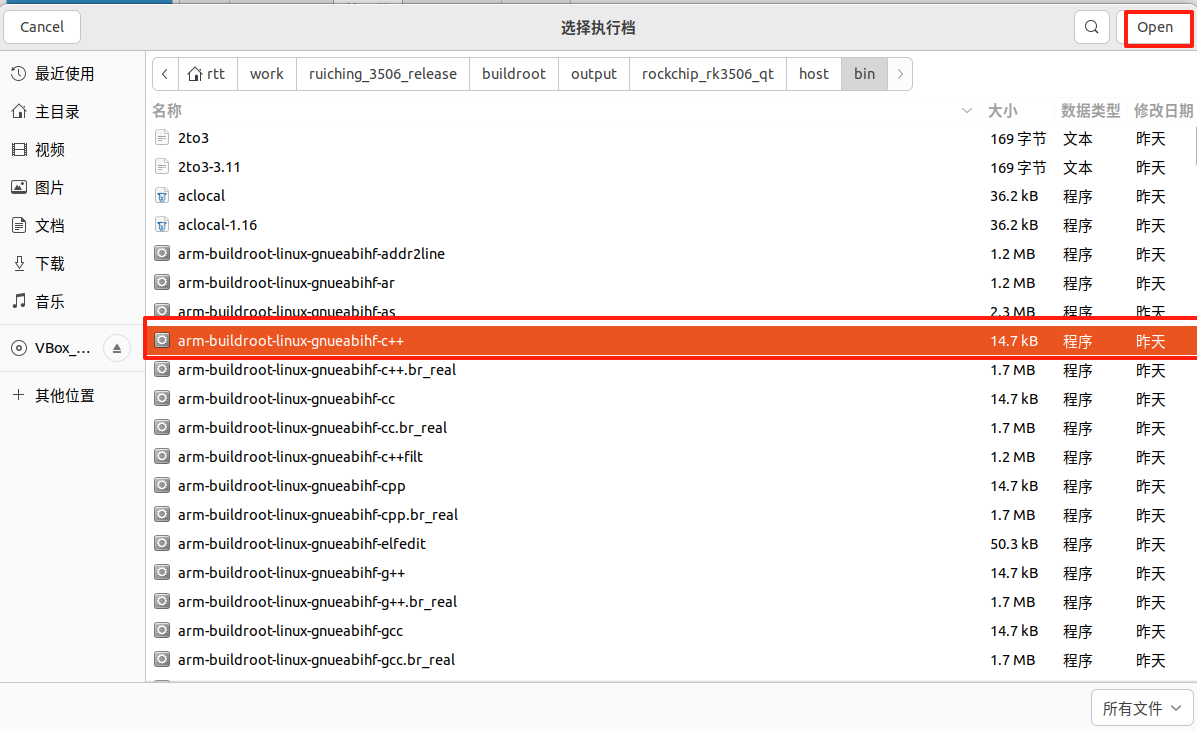
Task: Open Other Locations (其他位置) in sidebar
Action: coord(65,395)
